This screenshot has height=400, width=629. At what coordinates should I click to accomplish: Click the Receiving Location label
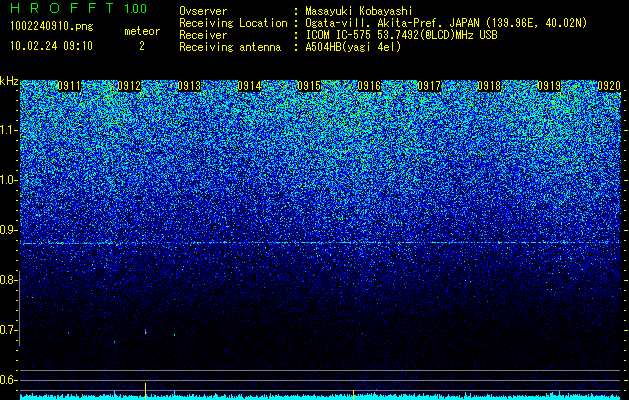[233, 23]
